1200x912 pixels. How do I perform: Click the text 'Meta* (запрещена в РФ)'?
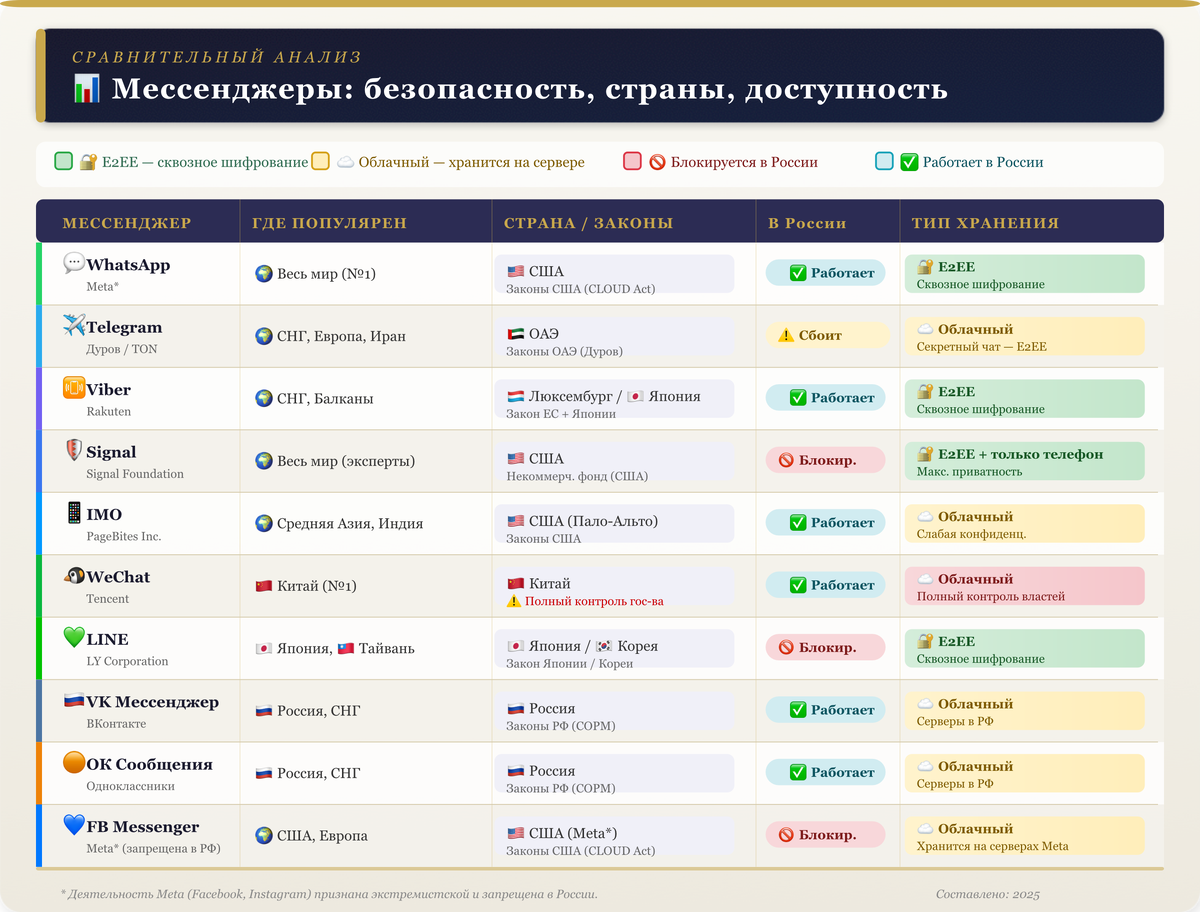click(153, 848)
